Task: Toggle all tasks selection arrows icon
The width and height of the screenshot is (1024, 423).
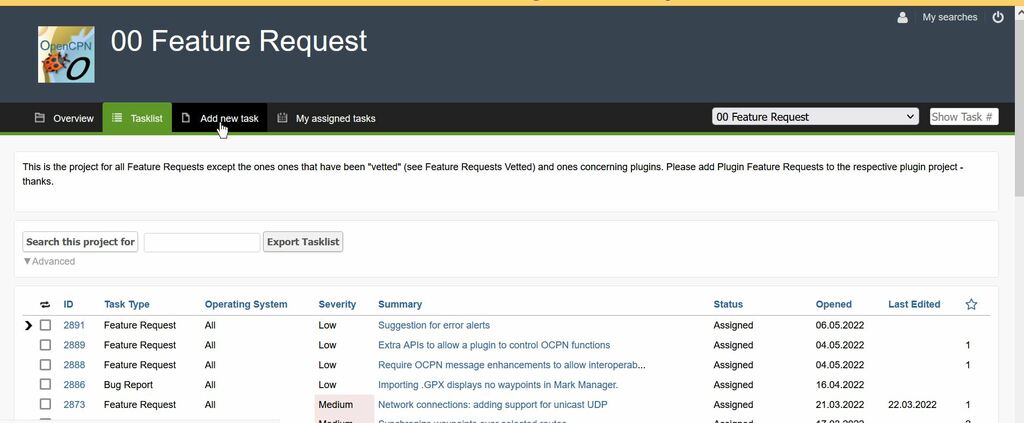Action: click(45, 304)
